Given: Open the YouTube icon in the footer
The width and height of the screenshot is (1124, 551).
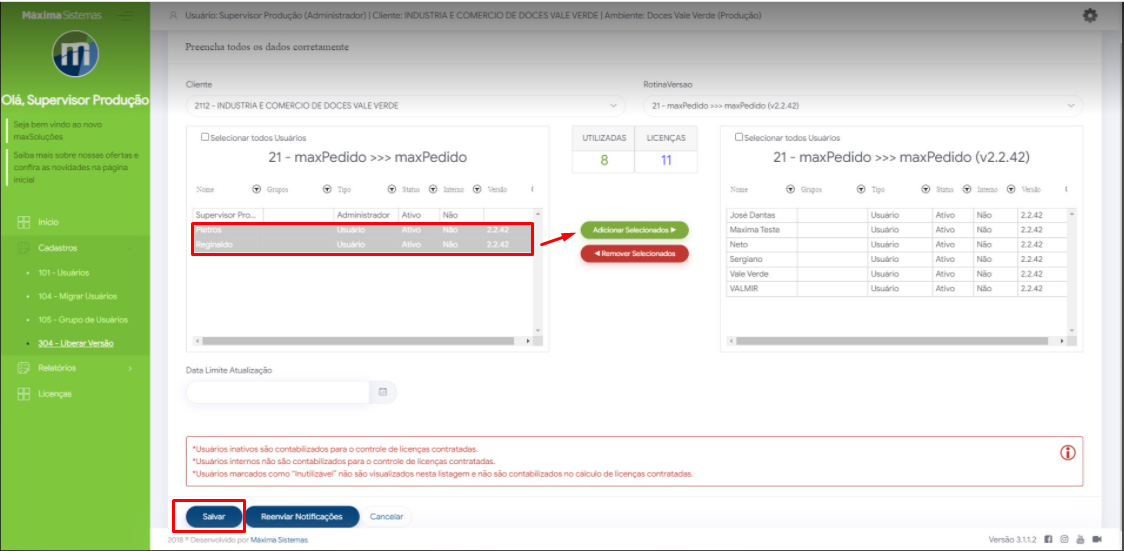Looking at the screenshot, I should pos(1080,540).
